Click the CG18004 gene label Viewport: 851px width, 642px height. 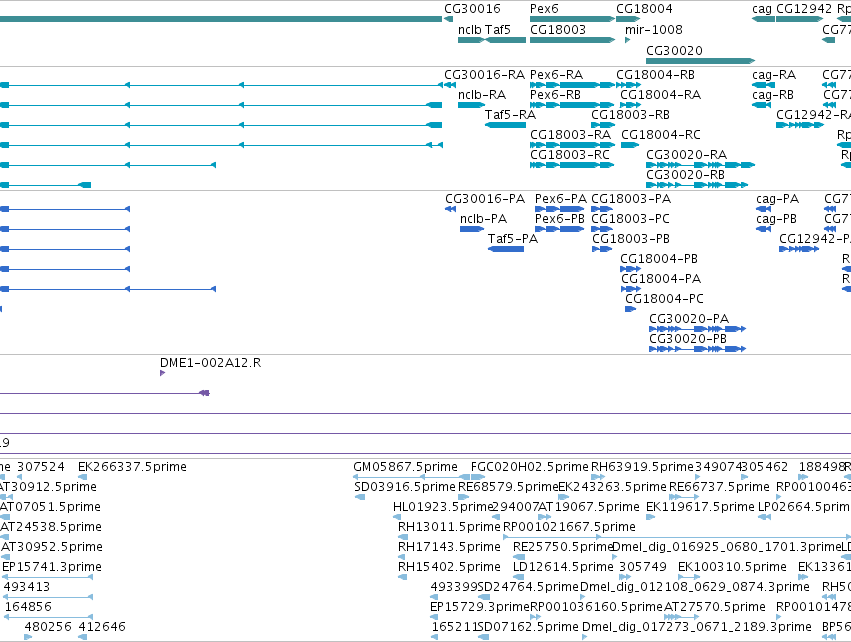click(x=644, y=9)
